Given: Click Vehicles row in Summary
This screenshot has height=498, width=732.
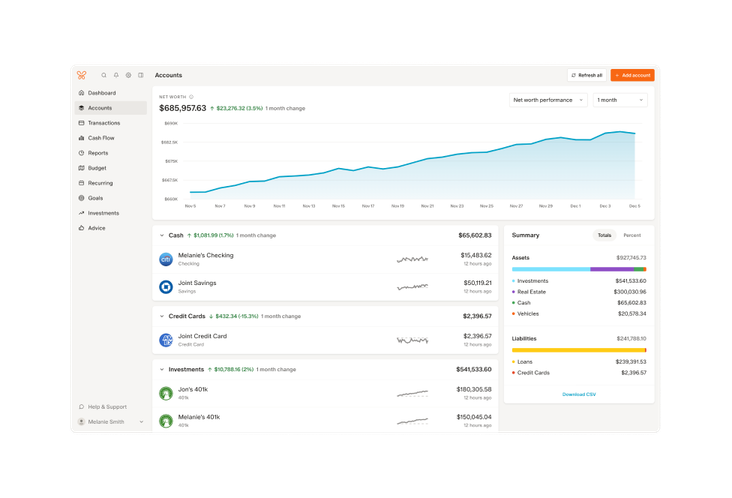Looking at the screenshot, I should point(579,314).
